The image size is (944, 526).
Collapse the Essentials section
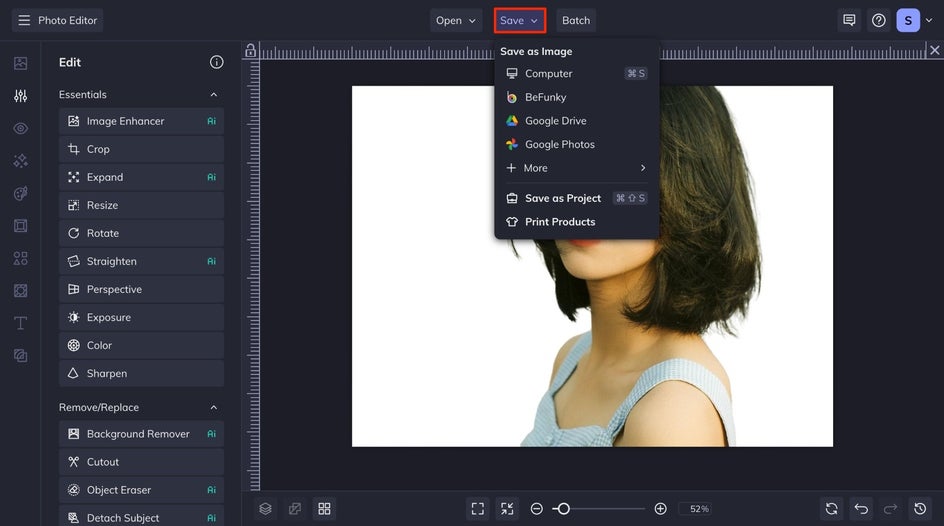click(213, 95)
